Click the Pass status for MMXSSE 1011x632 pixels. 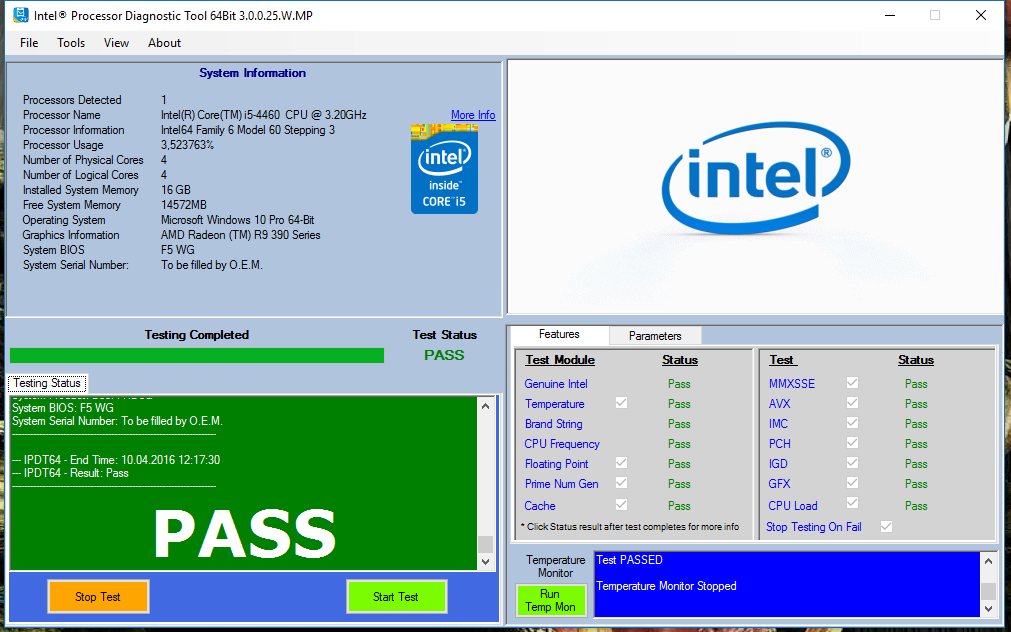coord(916,384)
